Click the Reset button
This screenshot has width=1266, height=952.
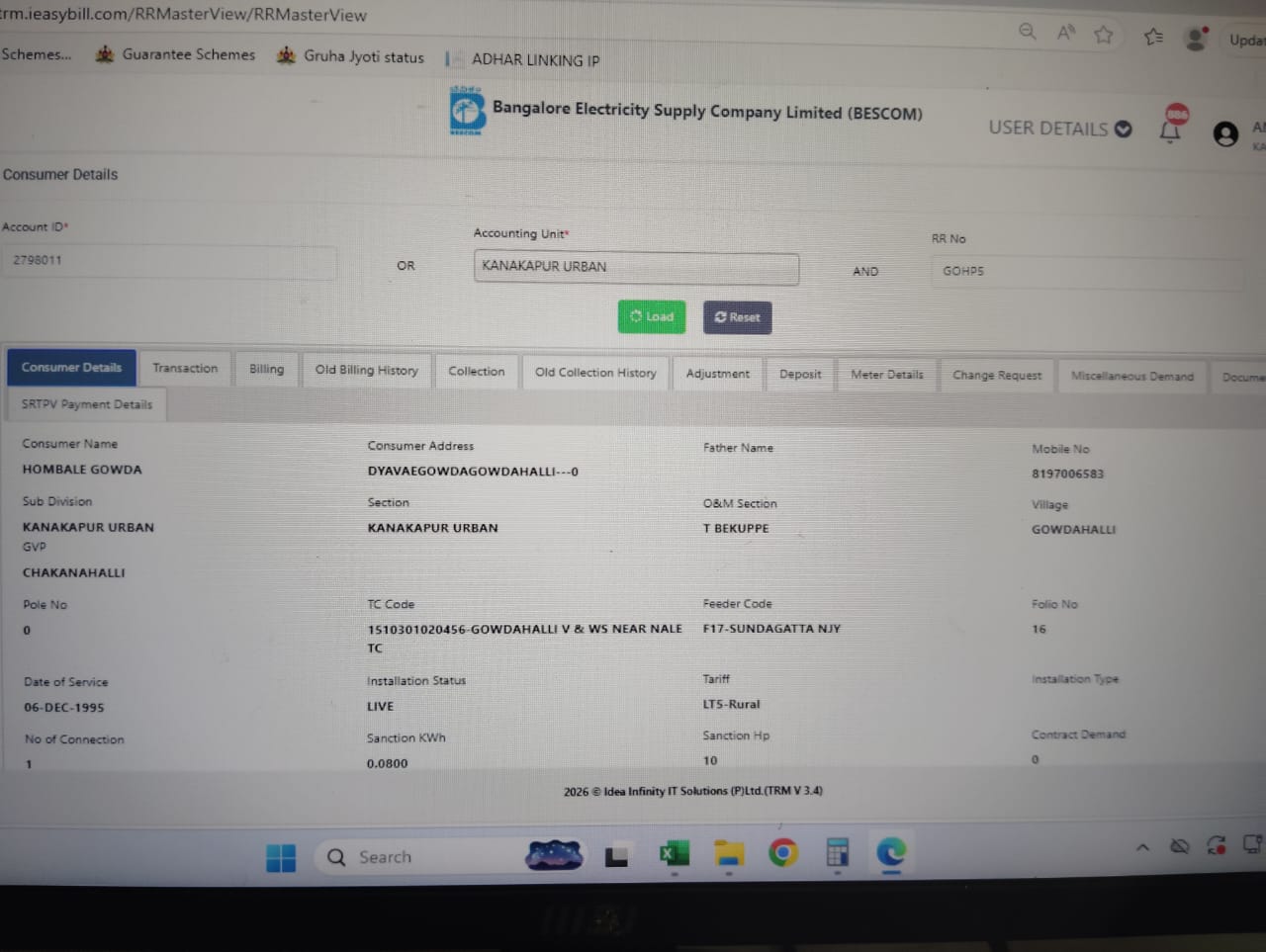(738, 317)
